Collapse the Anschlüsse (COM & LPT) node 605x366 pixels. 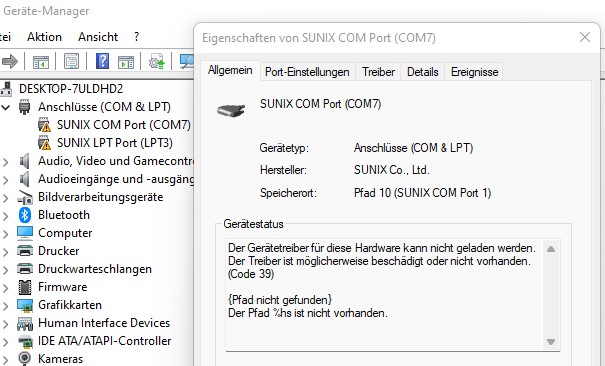5,107
